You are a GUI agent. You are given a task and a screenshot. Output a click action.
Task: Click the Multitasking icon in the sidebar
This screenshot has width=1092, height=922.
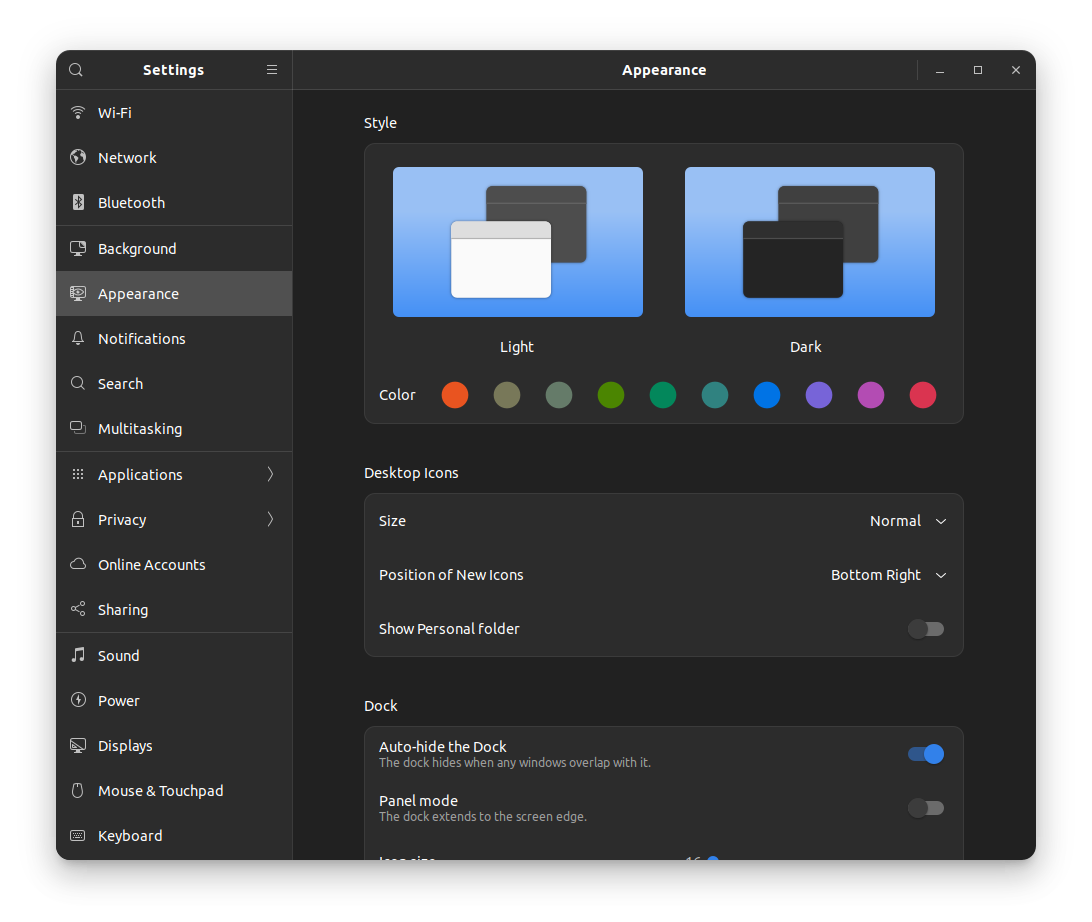pyautogui.click(x=78, y=428)
